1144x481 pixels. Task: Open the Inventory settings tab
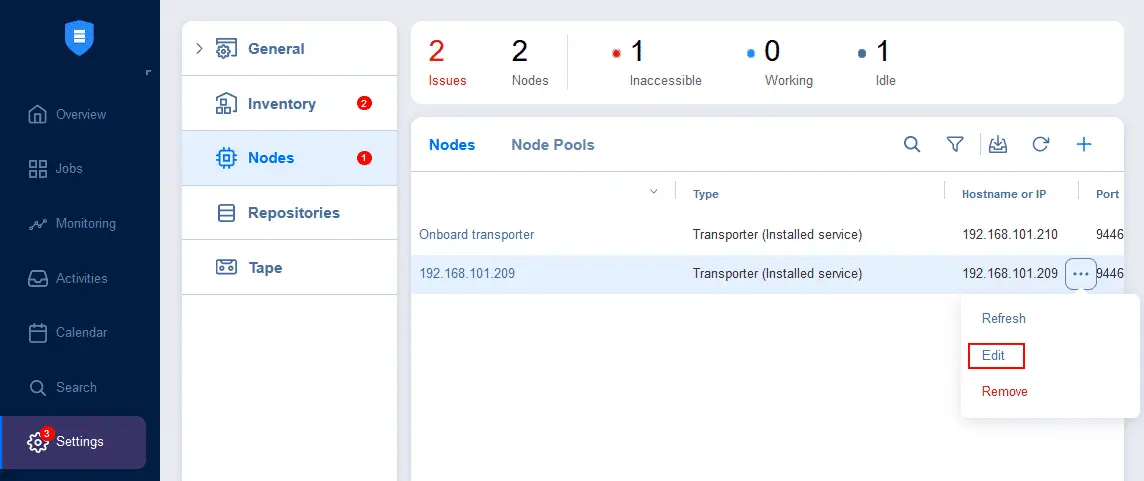pos(290,104)
